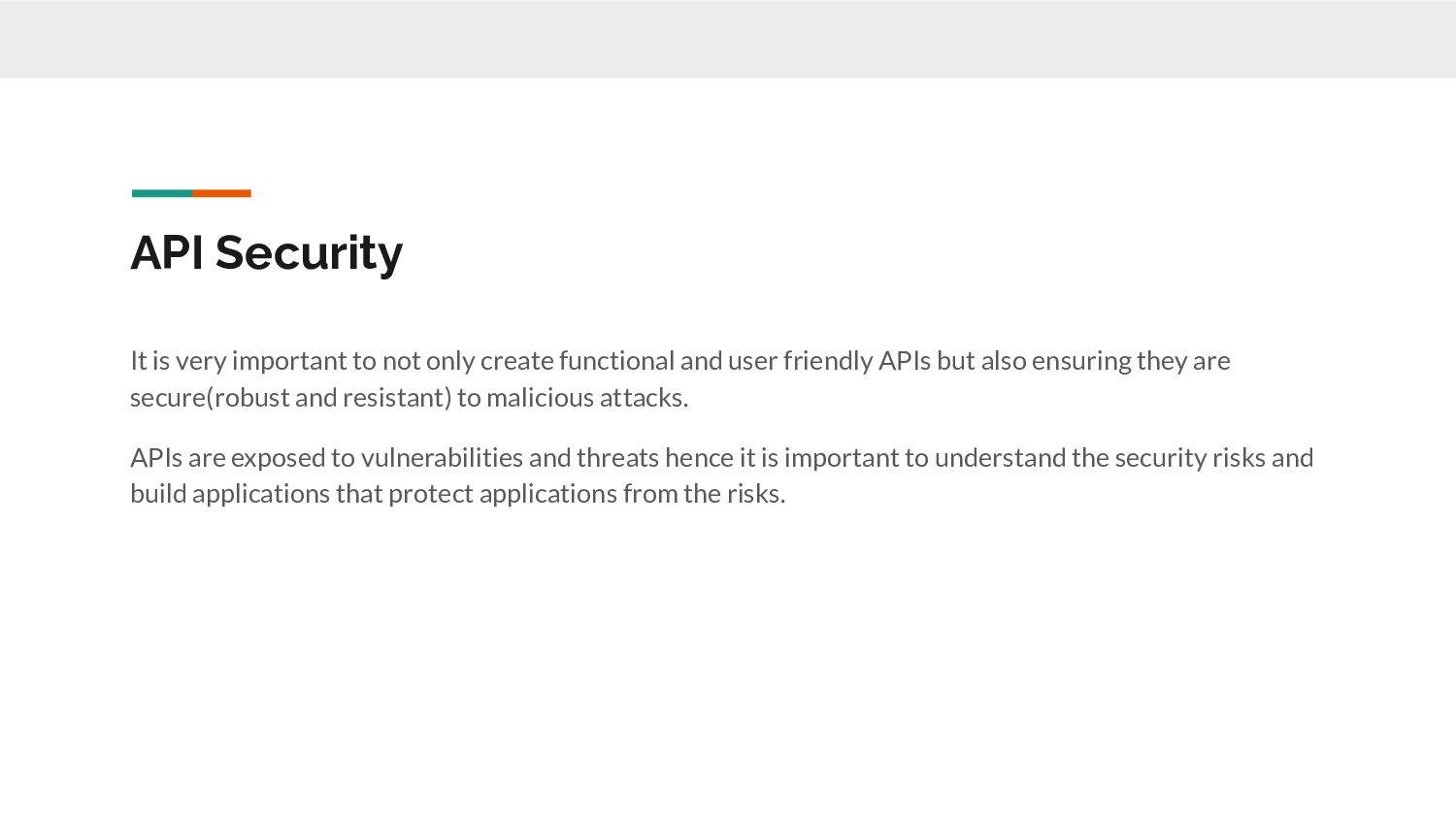Click the "API Security" slide title
The height and width of the screenshot is (819, 1456).
pos(266,253)
